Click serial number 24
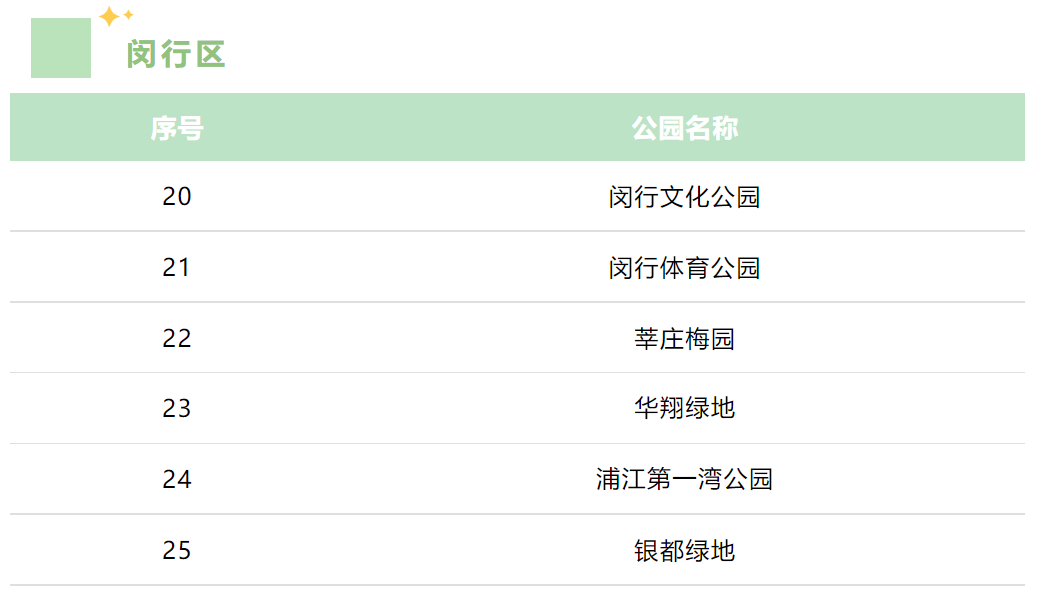Image resolution: width=1046 pixels, height=600 pixels. coord(177,480)
